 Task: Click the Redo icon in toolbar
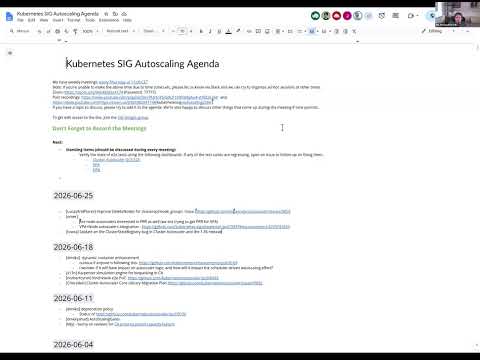tap(48, 31)
